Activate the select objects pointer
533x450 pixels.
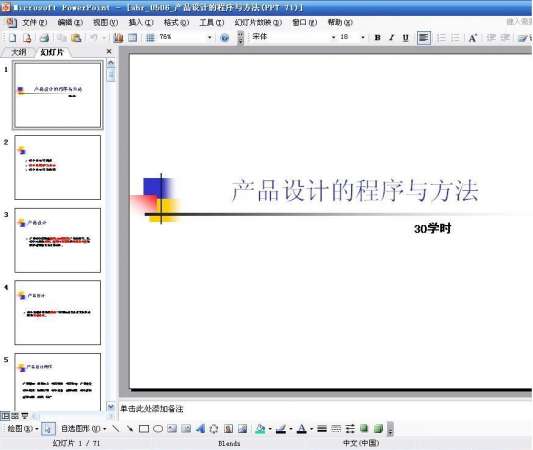48,429
